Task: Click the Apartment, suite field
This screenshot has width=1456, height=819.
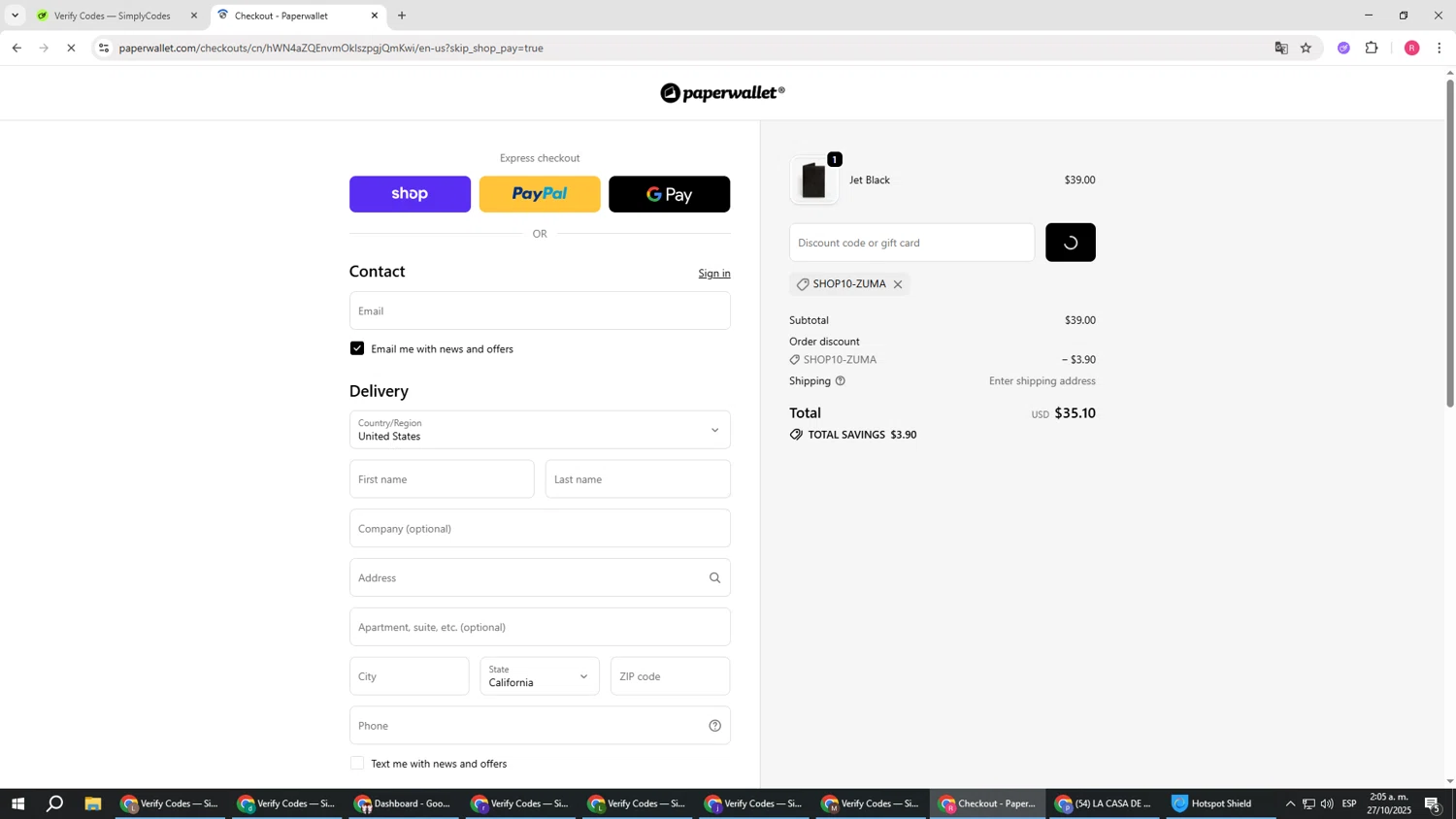Action: [540, 627]
